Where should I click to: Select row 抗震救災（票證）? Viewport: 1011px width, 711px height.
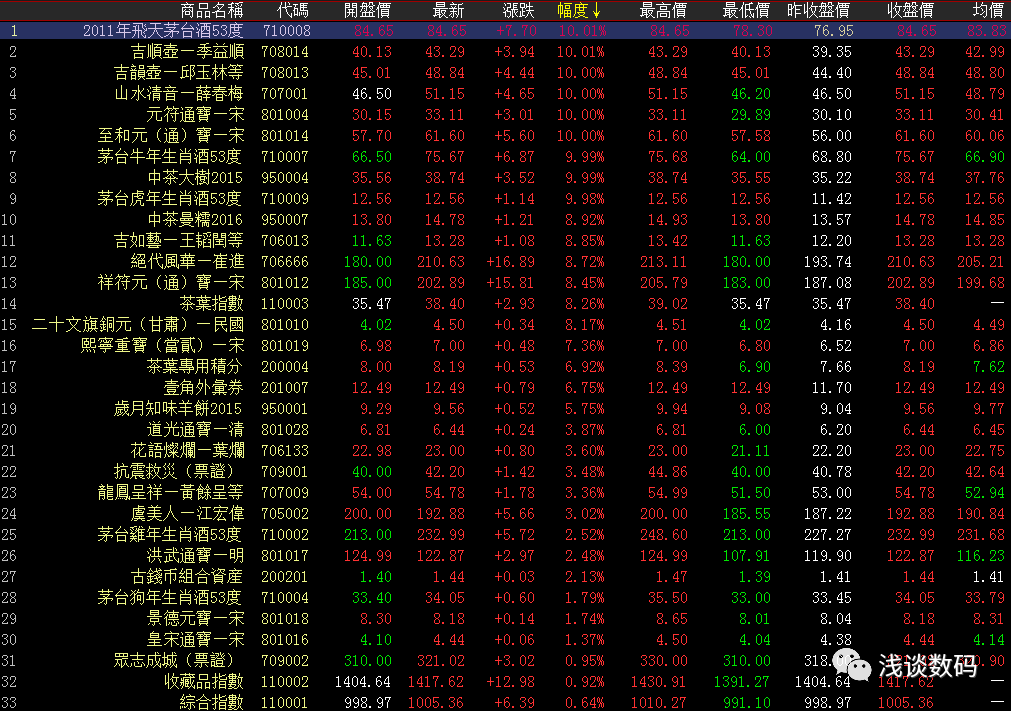point(506,471)
